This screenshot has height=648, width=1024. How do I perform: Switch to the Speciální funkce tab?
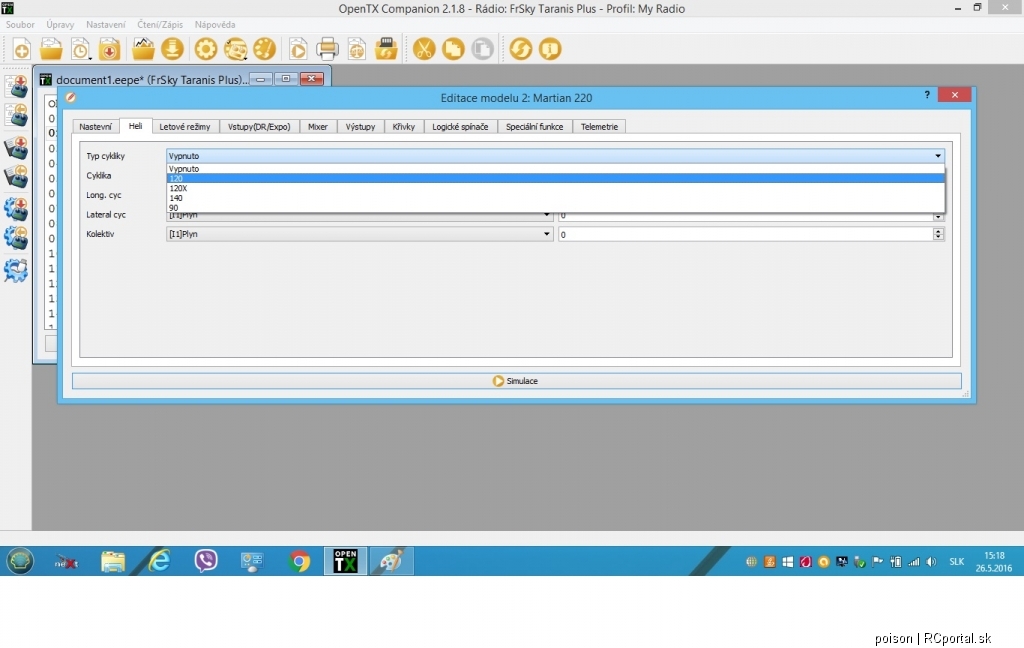point(535,127)
